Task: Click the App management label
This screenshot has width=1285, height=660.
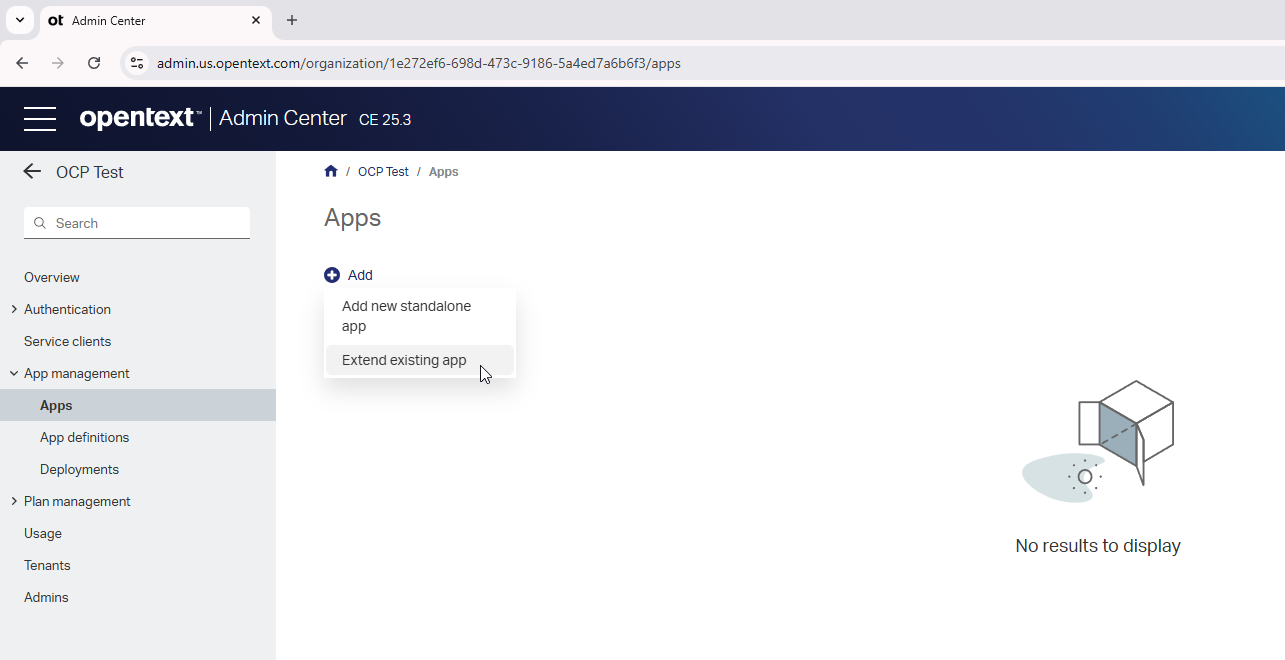Action: [x=77, y=373]
